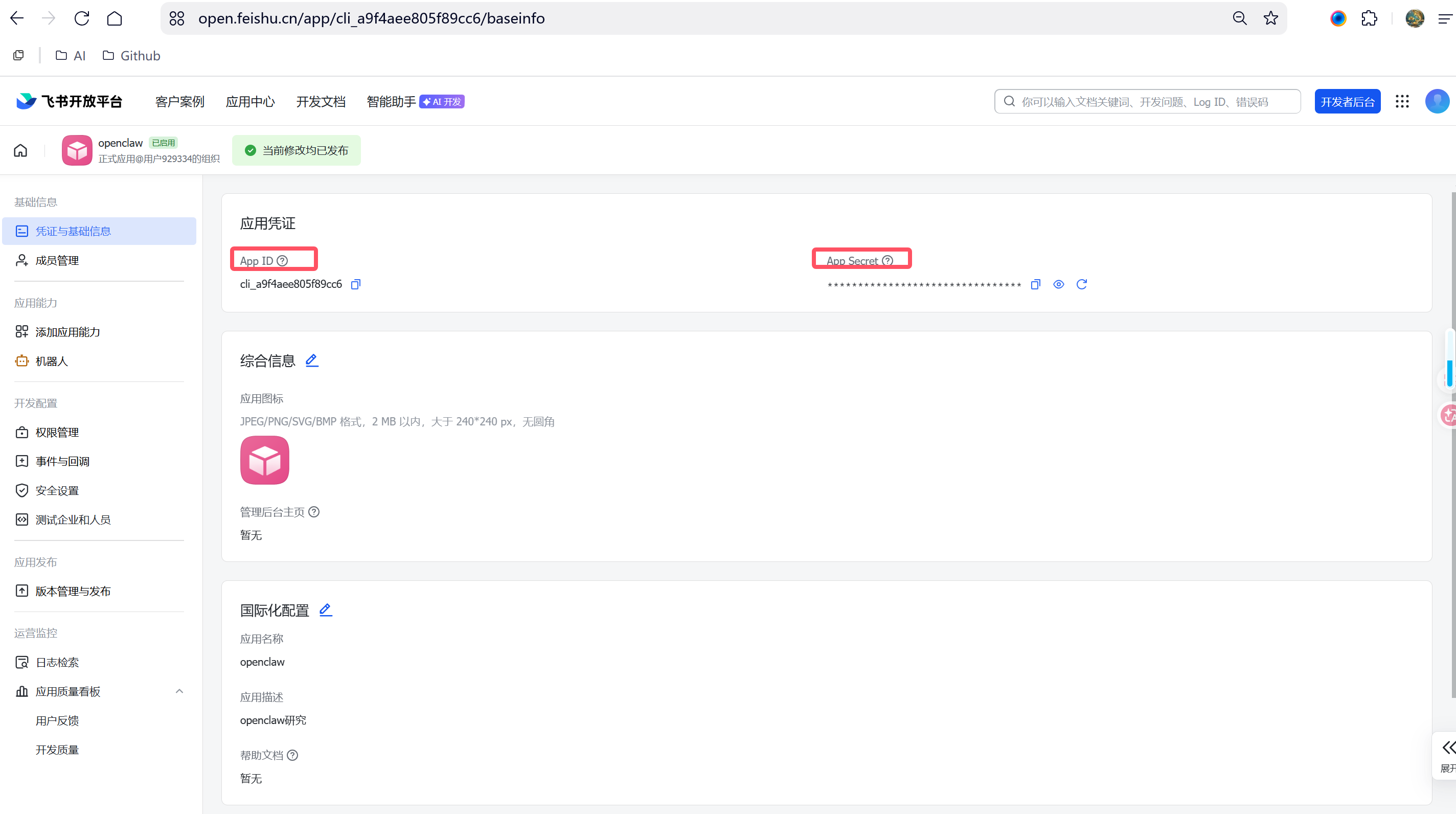Open 应用中心 top menu
1456x814 pixels.
(x=250, y=102)
